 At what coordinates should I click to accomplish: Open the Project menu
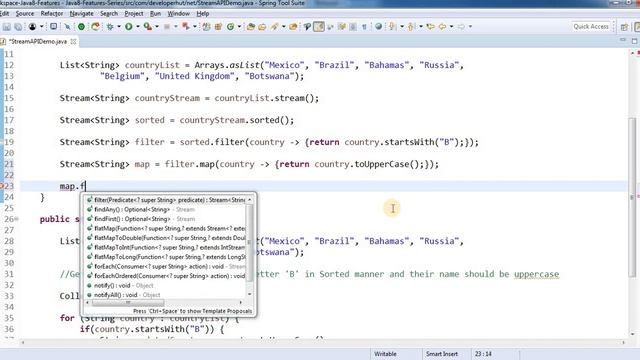tap(134, 13)
